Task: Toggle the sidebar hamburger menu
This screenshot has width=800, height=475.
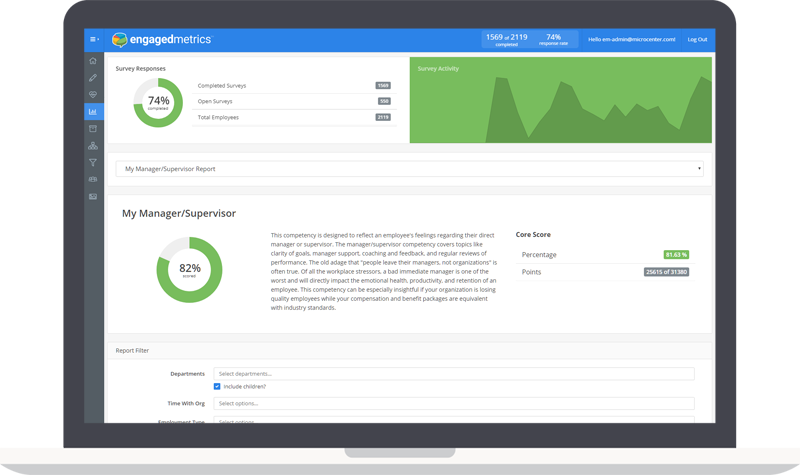Action: pos(94,39)
